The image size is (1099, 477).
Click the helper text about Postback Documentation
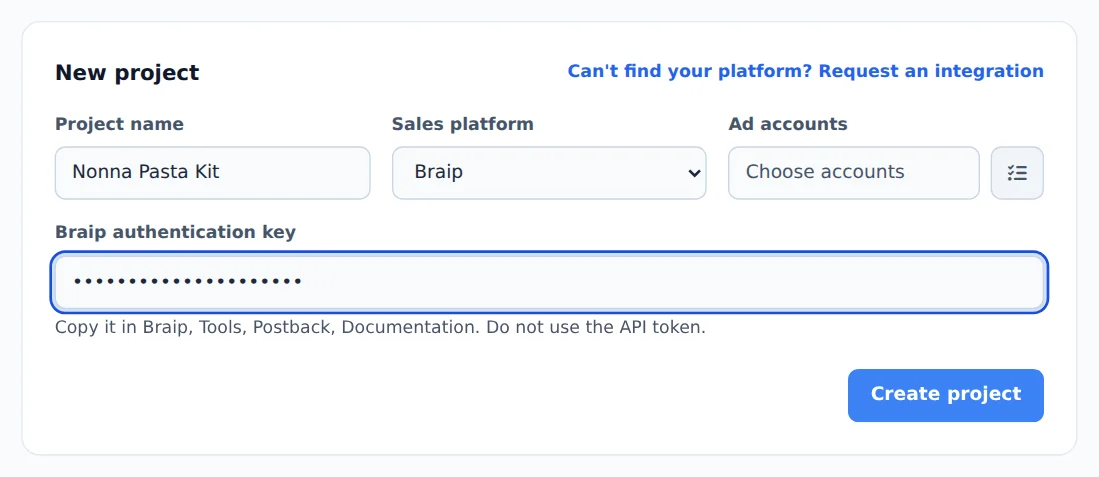point(381,327)
